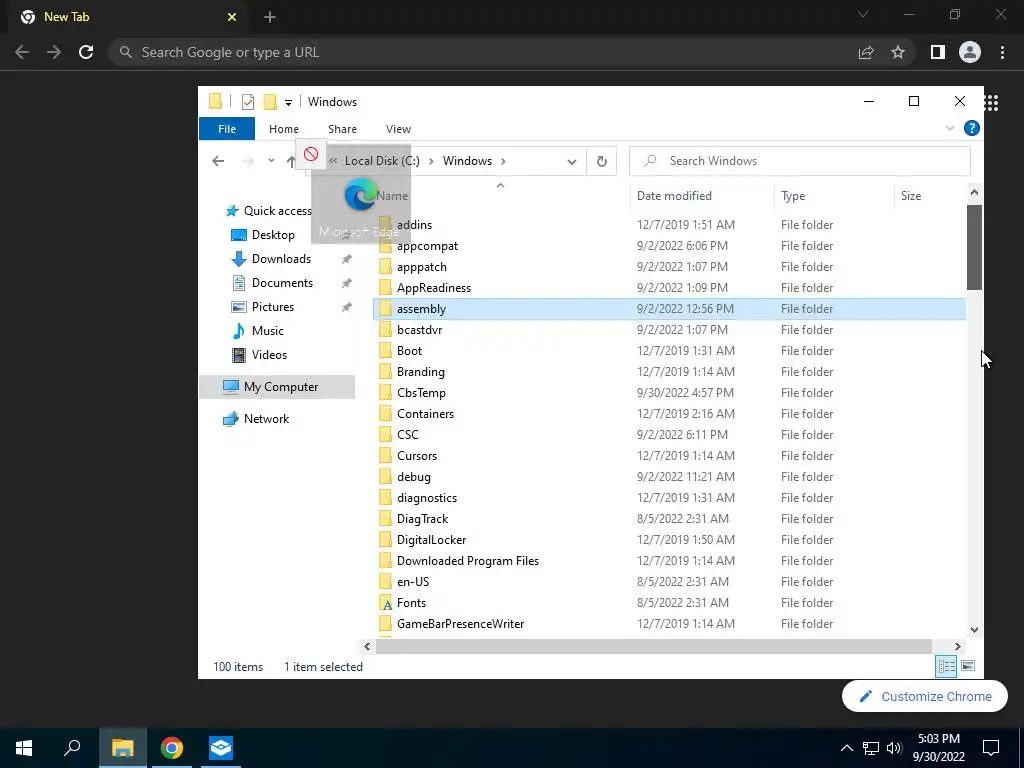Expand the Explorer ribbon chevron

950,129
